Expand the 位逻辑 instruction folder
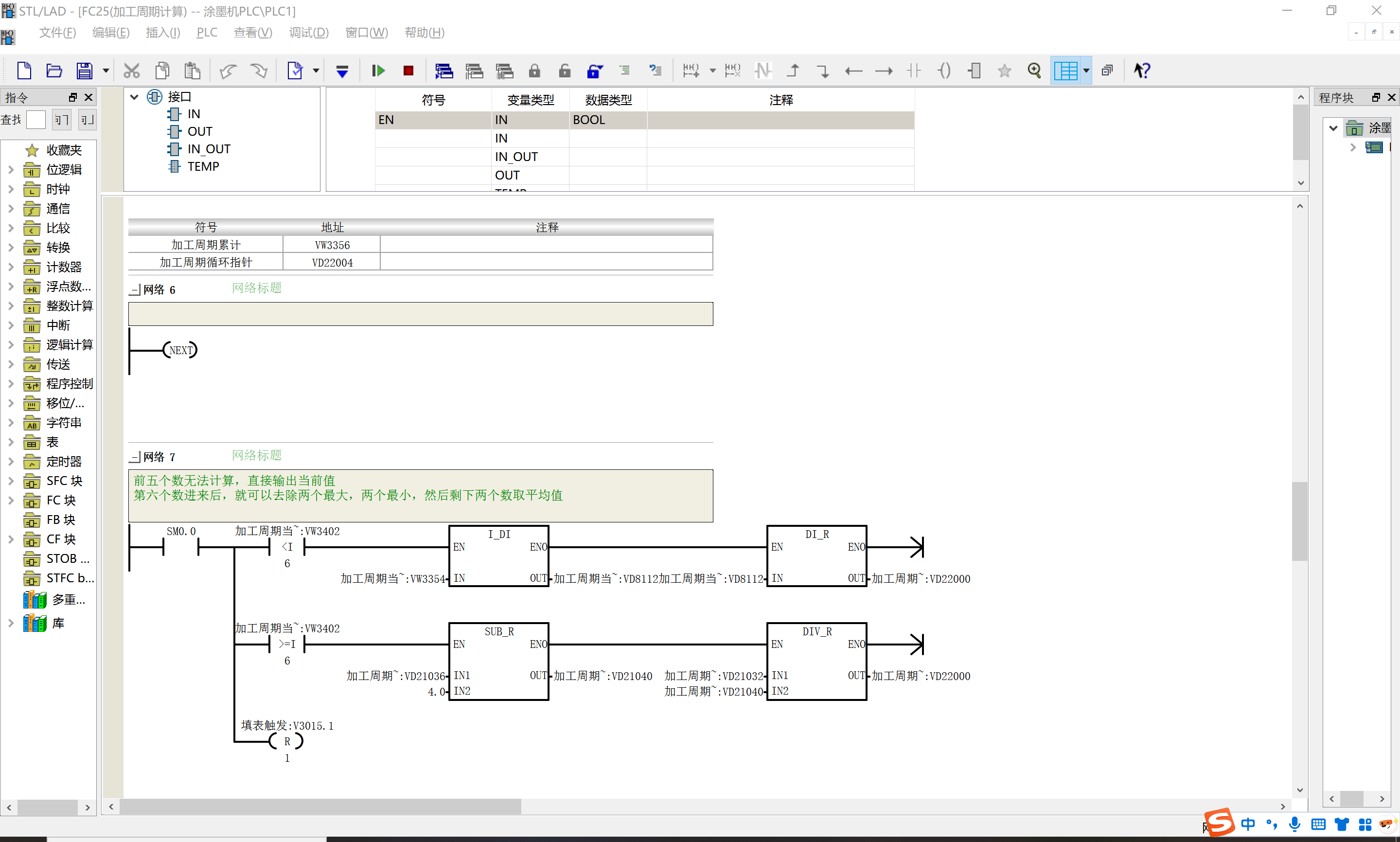The height and width of the screenshot is (842, 1400). [x=11, y=170]
